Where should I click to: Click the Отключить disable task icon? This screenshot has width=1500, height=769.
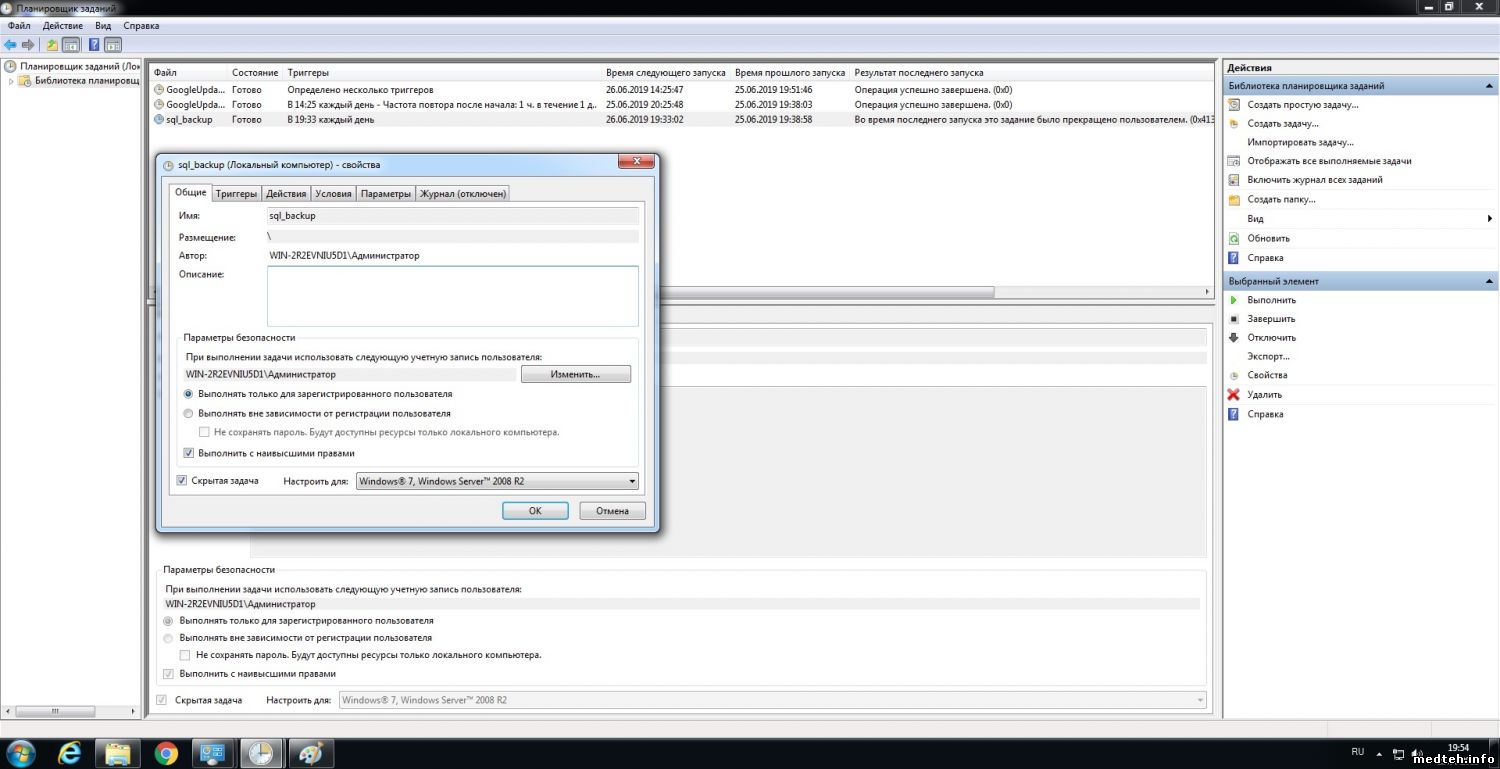[1234, 338]
